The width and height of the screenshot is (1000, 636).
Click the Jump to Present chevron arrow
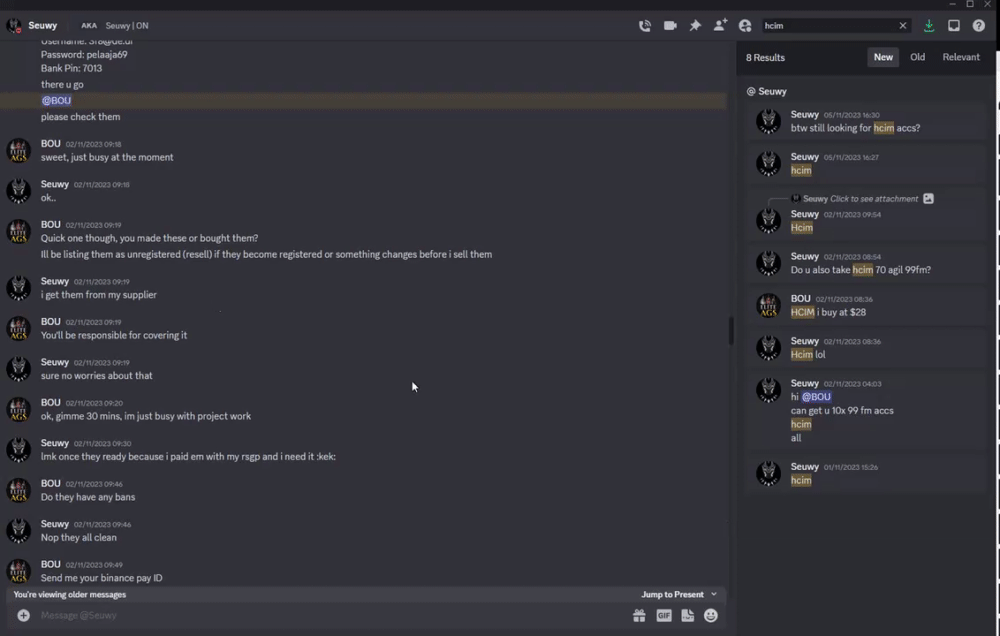[x=714, y=595]
